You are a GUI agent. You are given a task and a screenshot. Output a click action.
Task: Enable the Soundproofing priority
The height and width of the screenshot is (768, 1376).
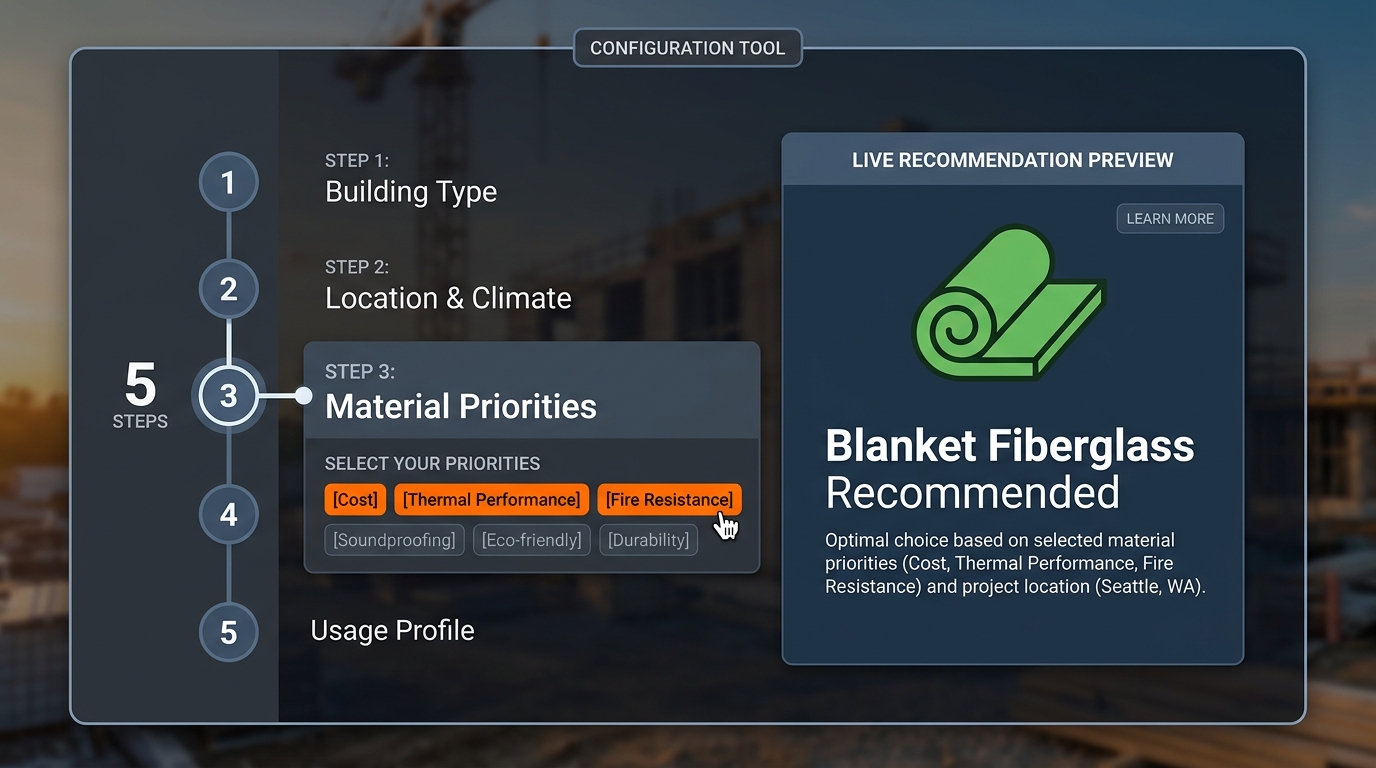coord(394,539)
